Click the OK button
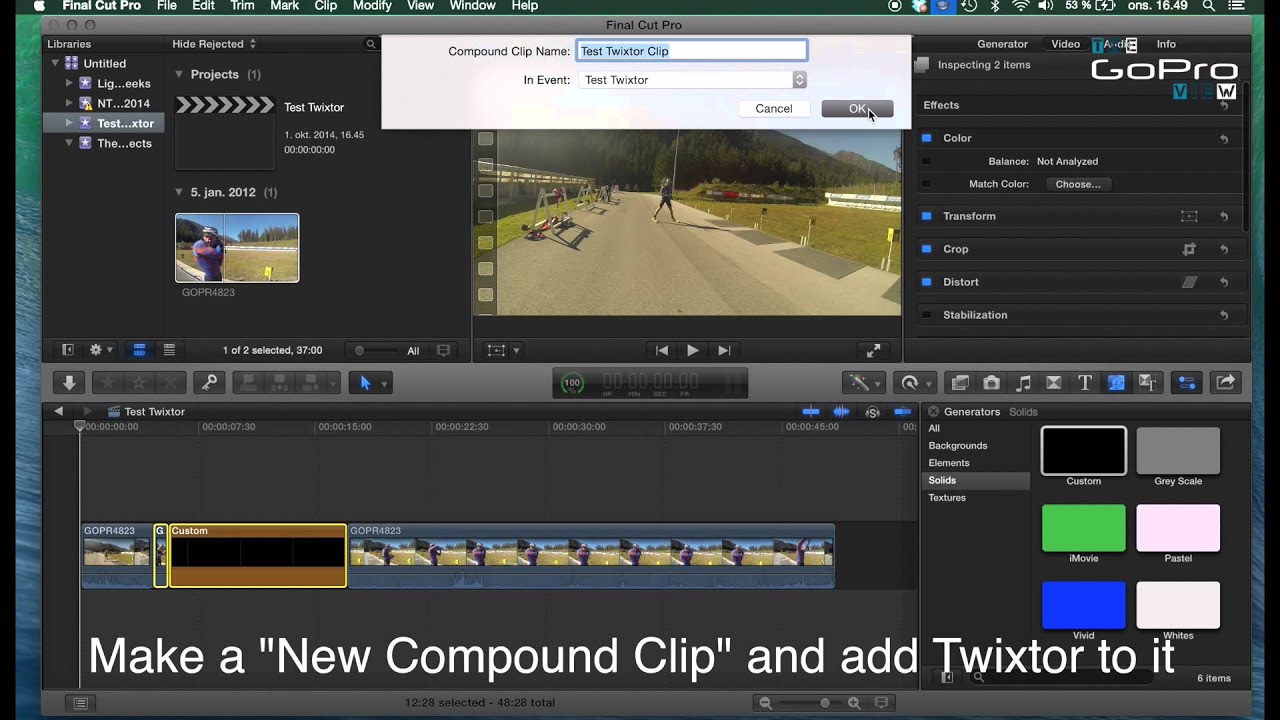 pos(857,109)
